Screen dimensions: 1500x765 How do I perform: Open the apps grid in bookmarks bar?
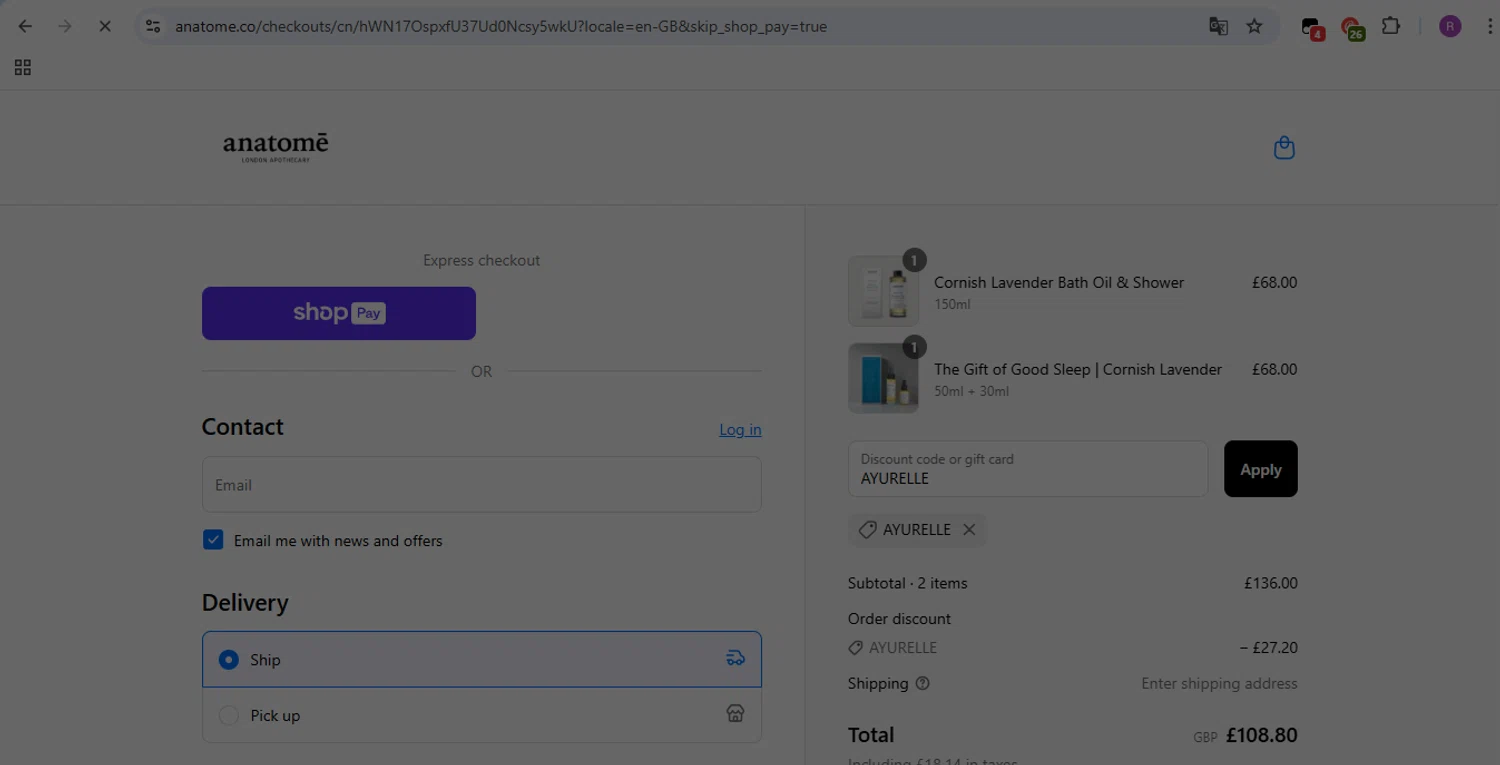coord(23,67)
